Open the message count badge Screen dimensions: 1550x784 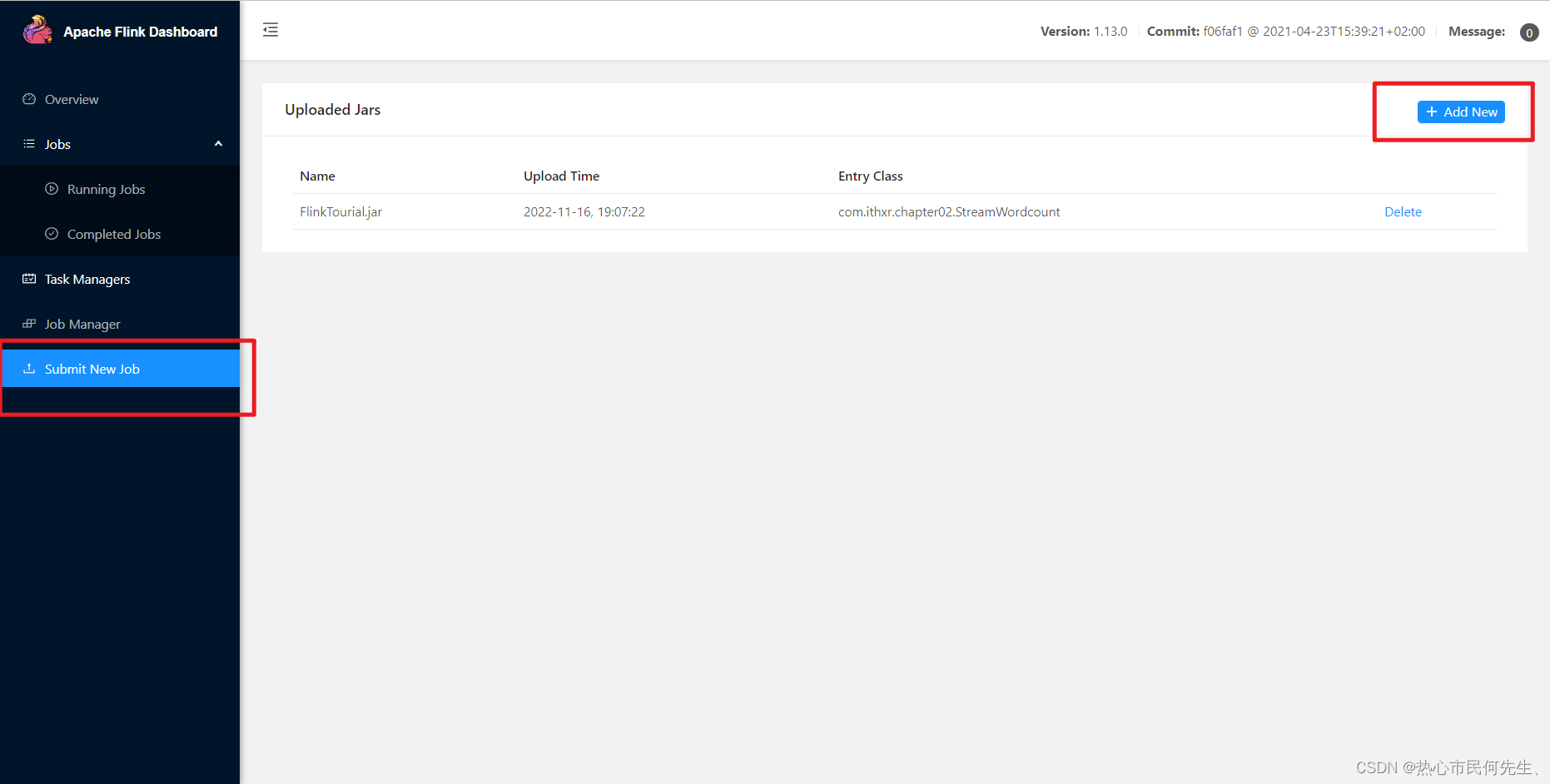(x=1529, y=32)
